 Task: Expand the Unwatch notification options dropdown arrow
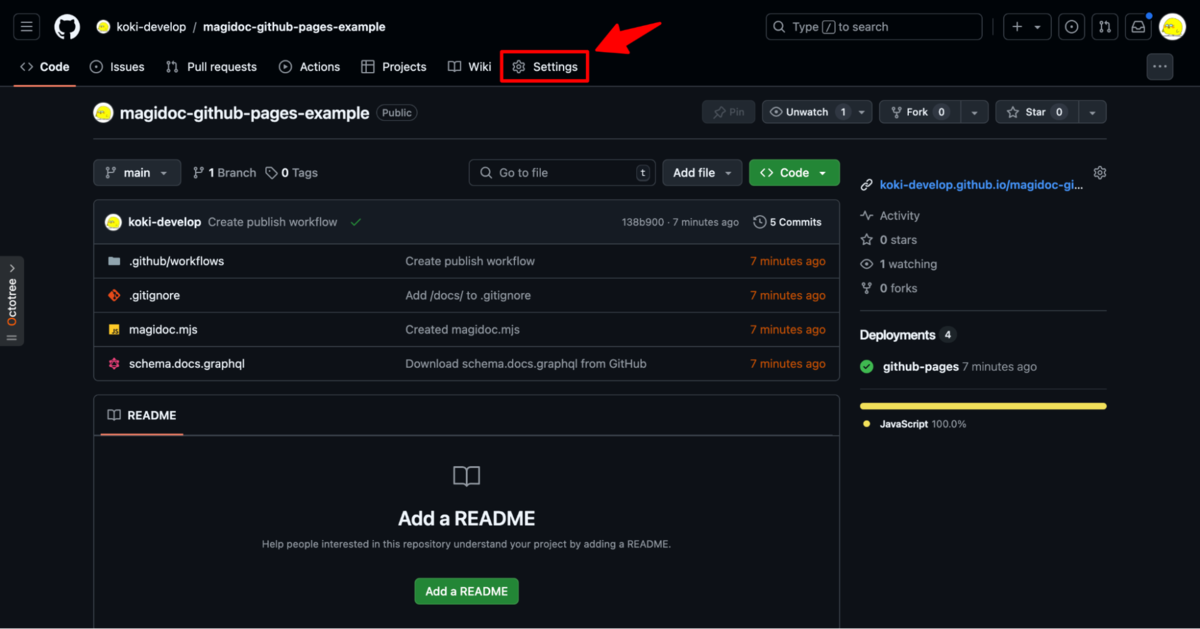pos(862,112)
